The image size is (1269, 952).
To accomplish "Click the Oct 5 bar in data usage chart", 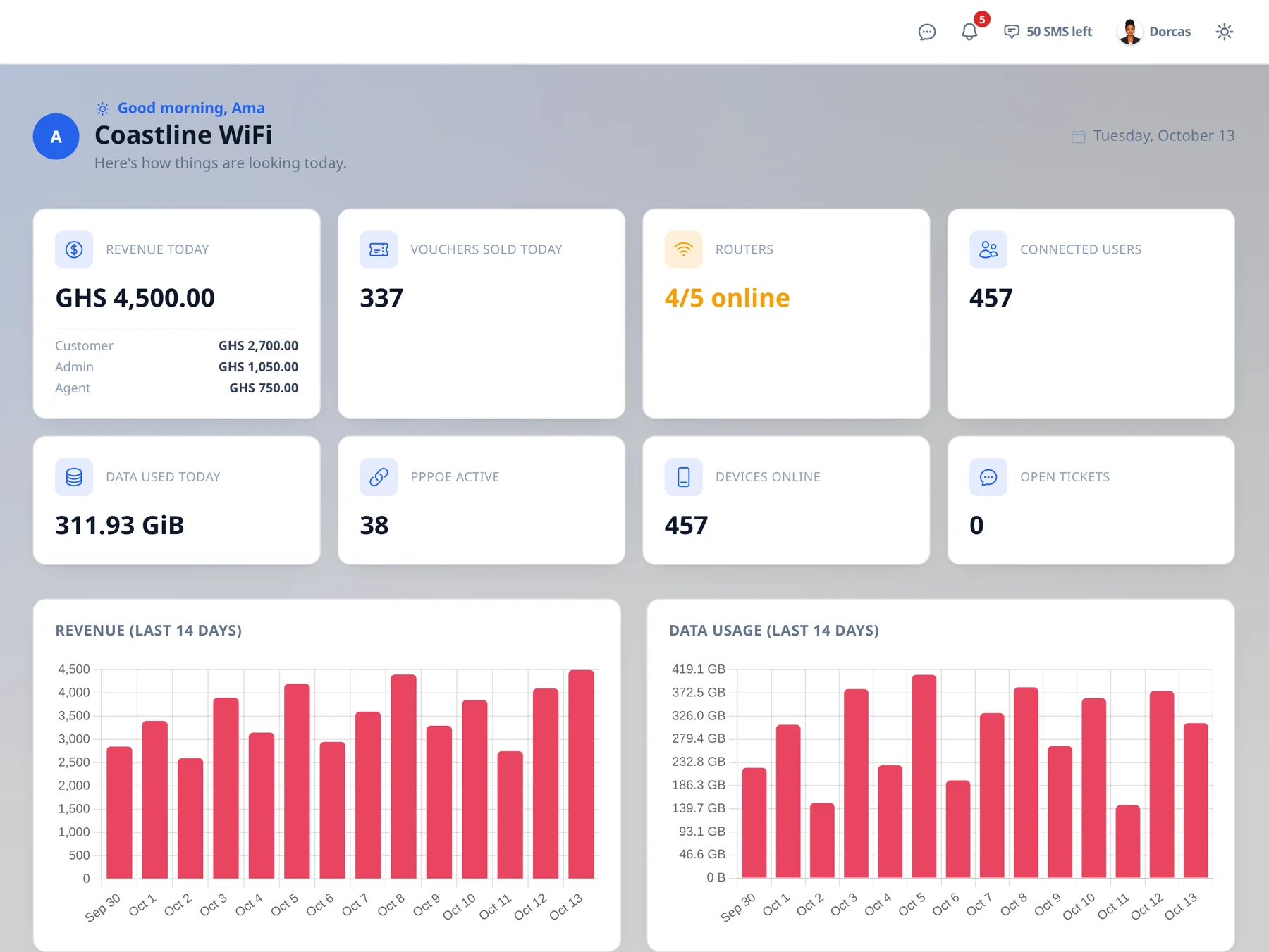I will point(924,777).
